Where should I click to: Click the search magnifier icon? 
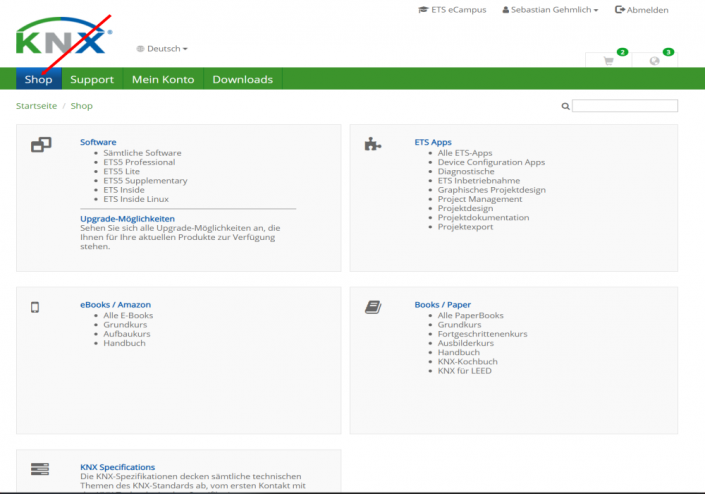tap(565, 106)
